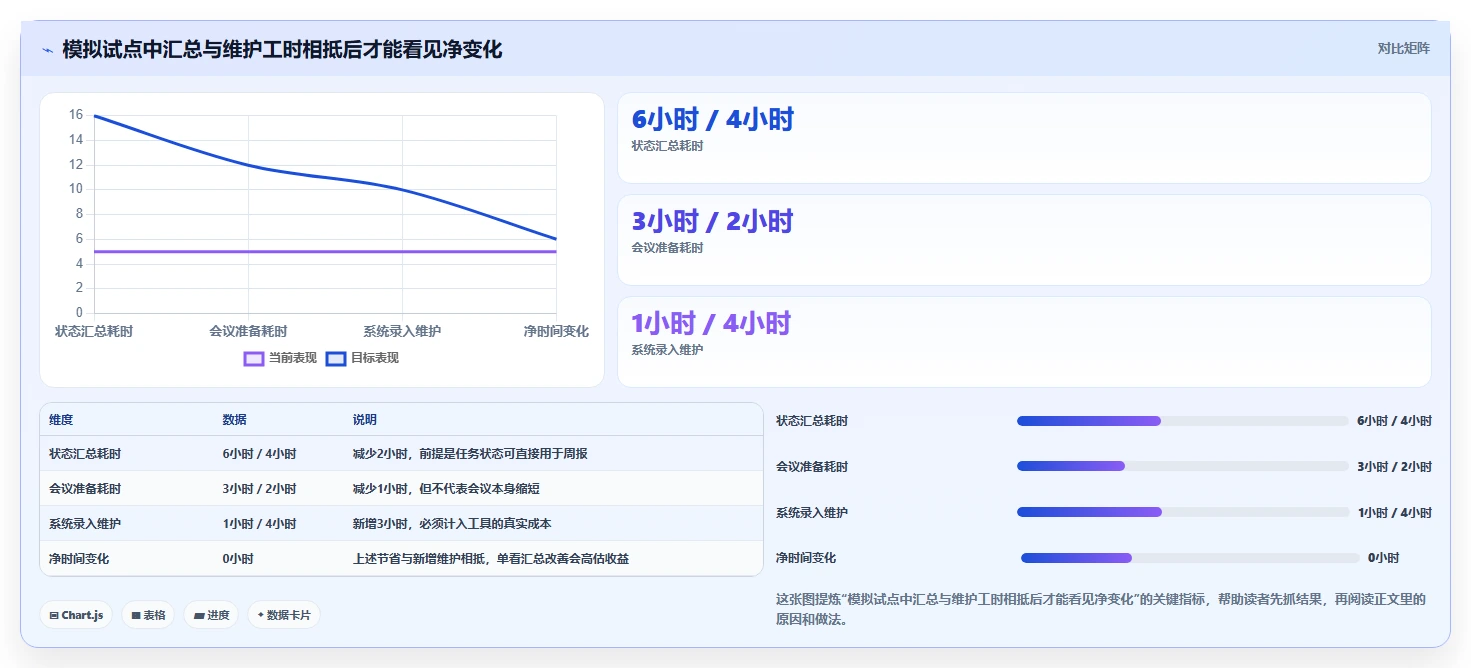Click y-axis value 0 on the chart
This screenshot has height=668, width=1471.
(79, 312)
